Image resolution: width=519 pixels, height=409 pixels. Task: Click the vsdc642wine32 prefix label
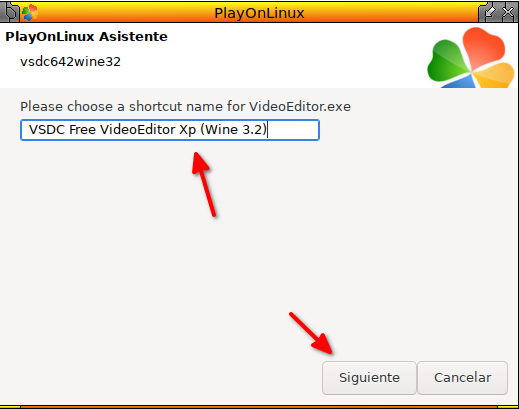[x=70, y=62]
